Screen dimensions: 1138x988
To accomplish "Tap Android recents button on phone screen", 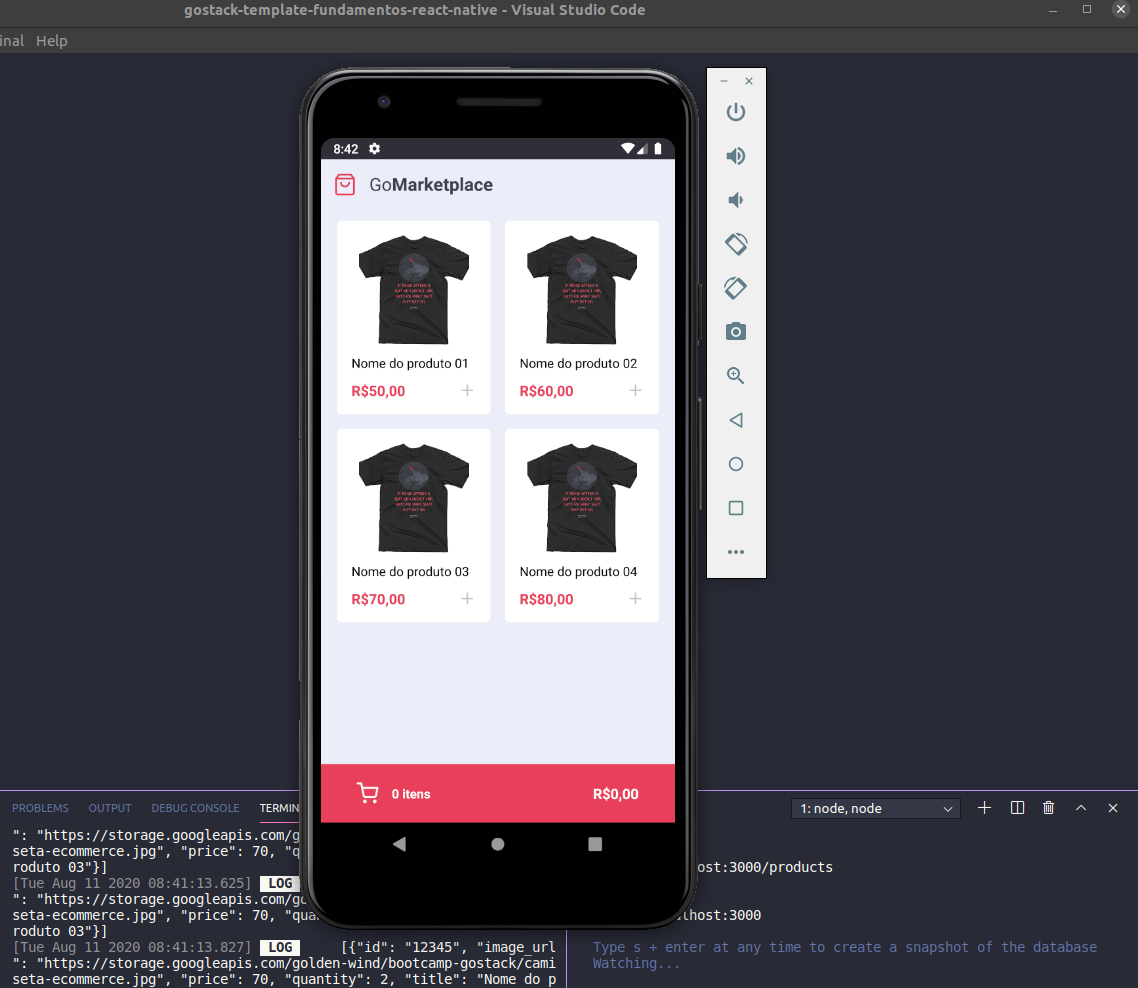I will point(595,844).
